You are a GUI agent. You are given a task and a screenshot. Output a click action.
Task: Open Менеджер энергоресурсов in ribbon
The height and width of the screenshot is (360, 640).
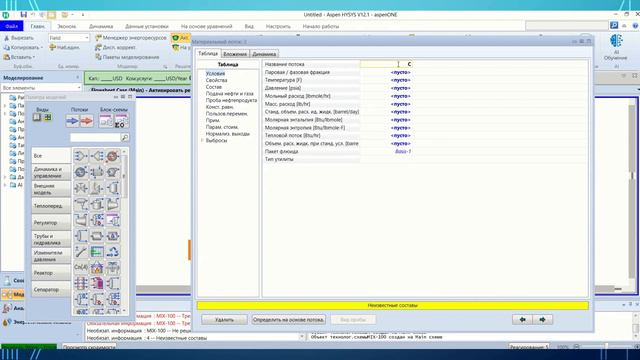click(131, 38)
